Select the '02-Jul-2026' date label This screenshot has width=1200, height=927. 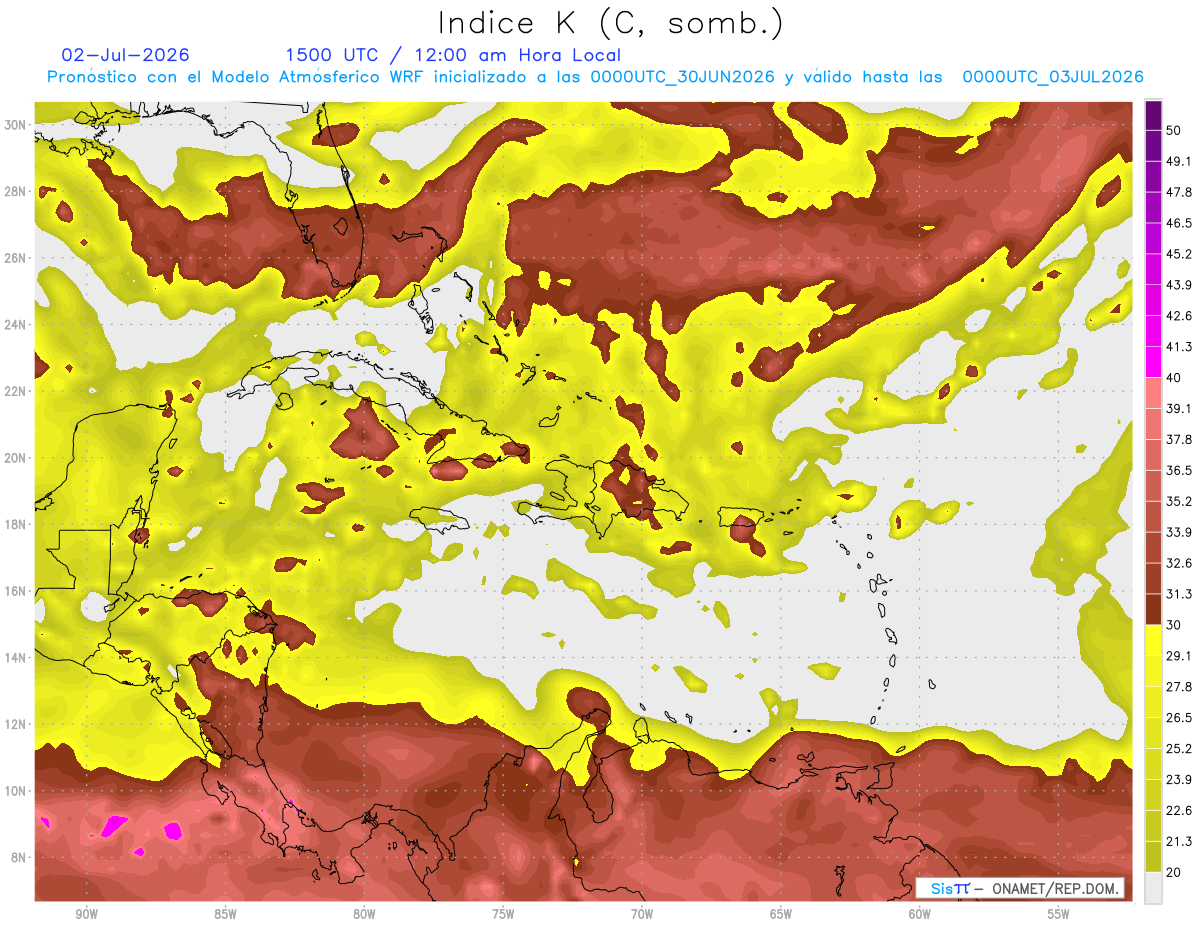click(x=125, y=55)
